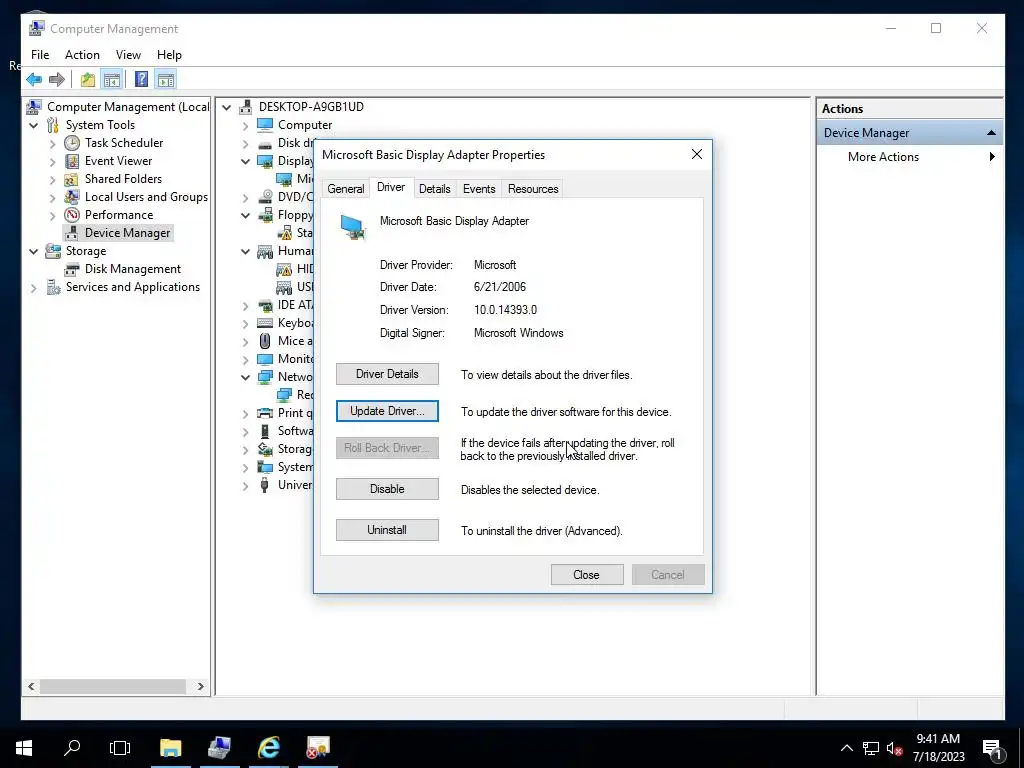1024x768 pixels.
Task: Open File Explorer from the taskbar
Action: tap(170, 748)
